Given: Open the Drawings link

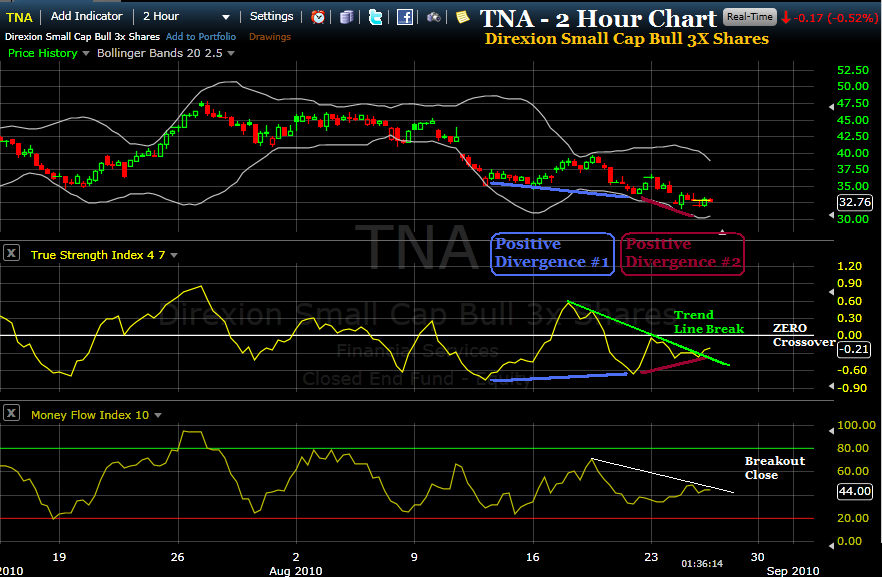Looking at the screenshot, I should click(270, 37).
